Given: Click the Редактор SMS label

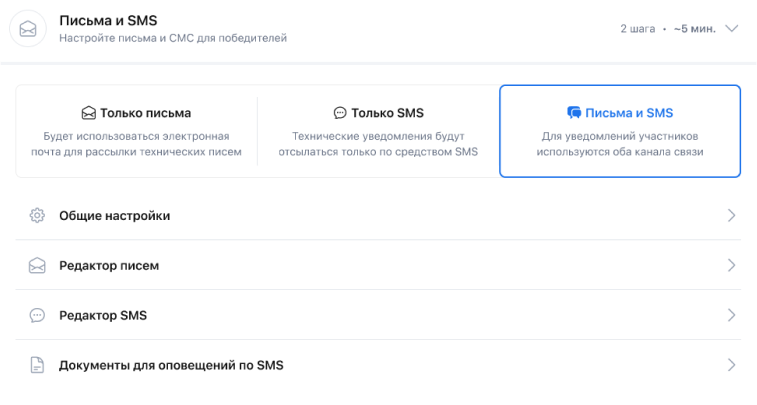Looking at the screenshot, I should pos(103,315).
